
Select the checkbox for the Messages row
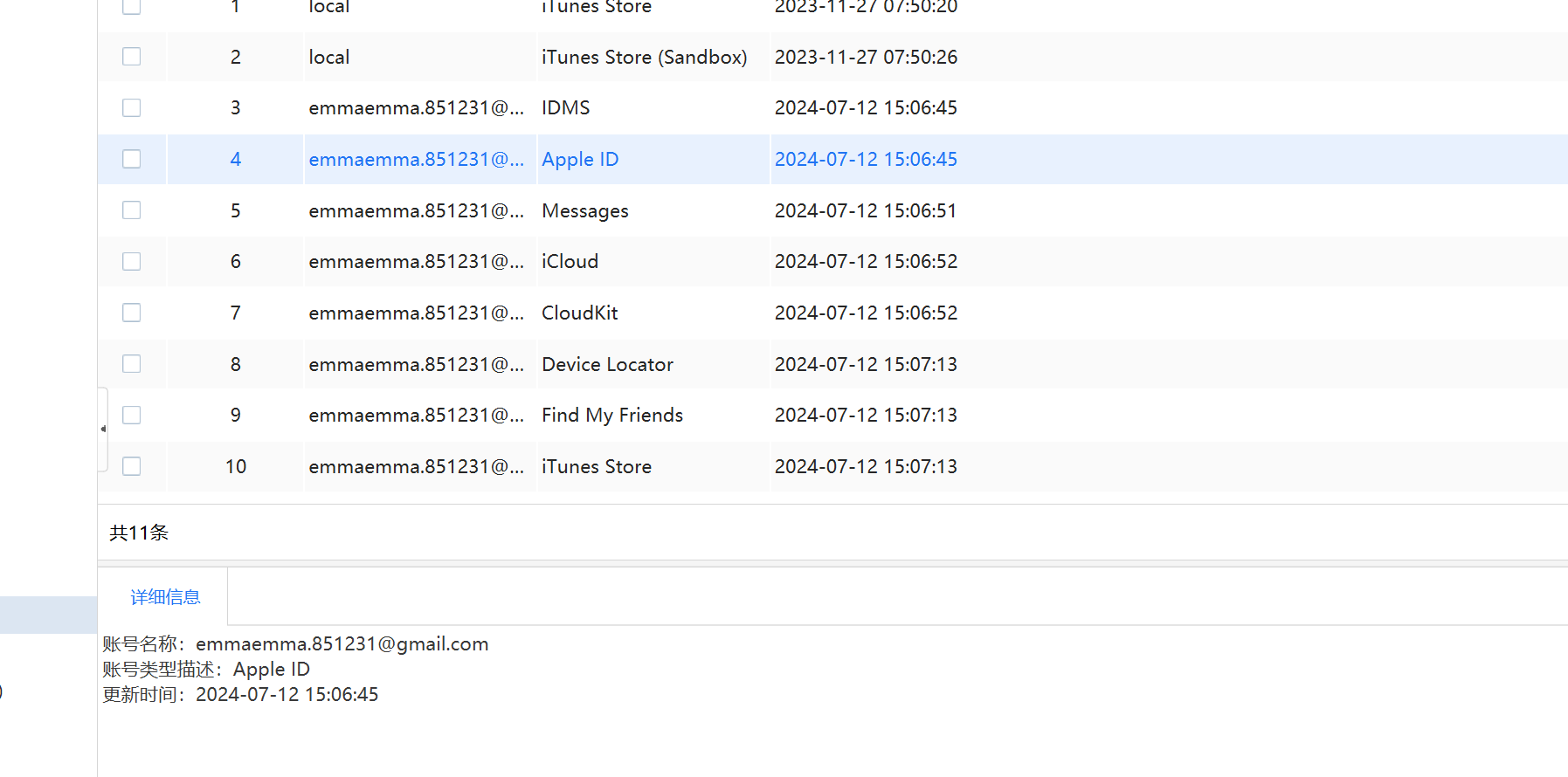tap(131, 210)
